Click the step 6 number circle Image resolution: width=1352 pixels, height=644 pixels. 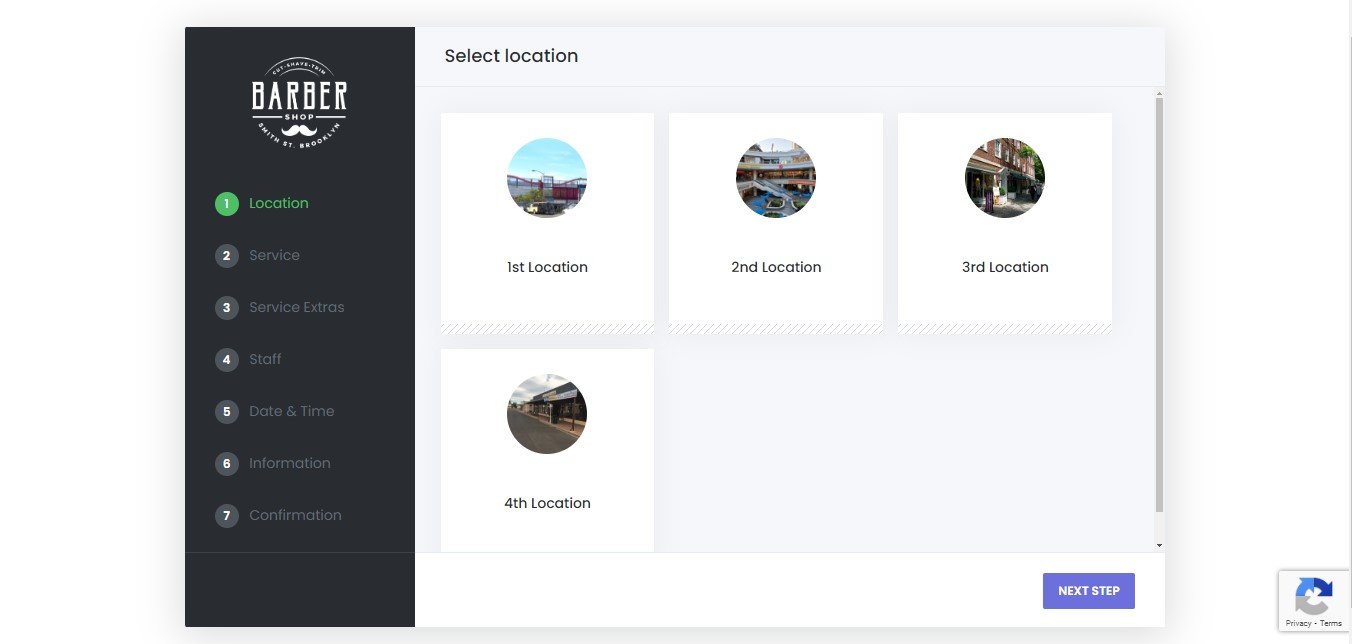click(227, 464)
